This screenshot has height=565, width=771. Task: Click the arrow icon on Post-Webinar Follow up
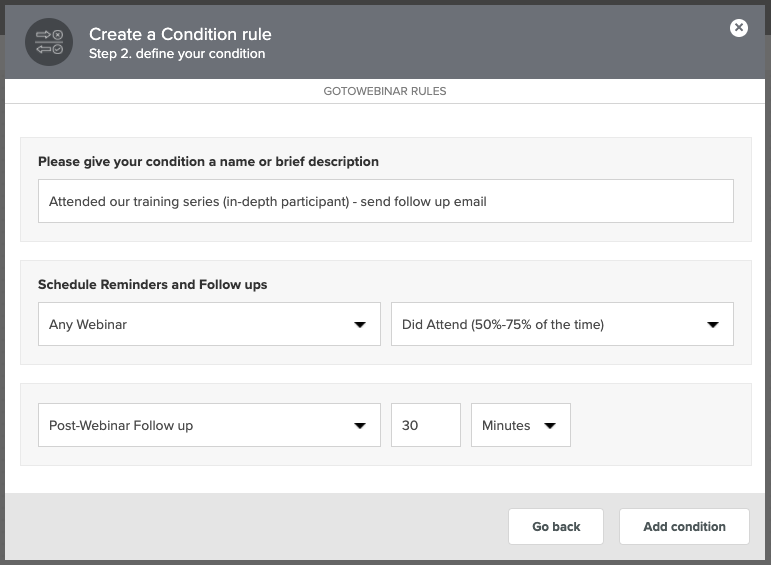click(360, 426)
